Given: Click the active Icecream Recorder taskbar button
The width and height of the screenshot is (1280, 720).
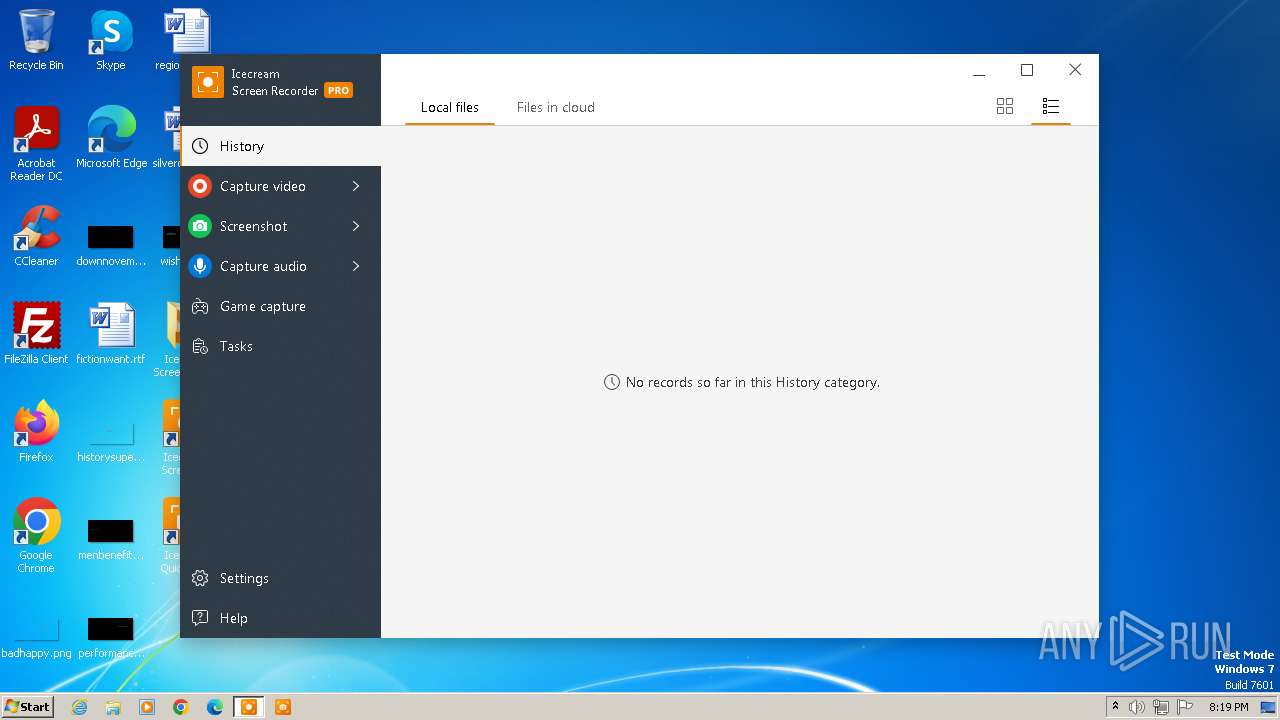Looking at the screenshot, I should (249, 707).
